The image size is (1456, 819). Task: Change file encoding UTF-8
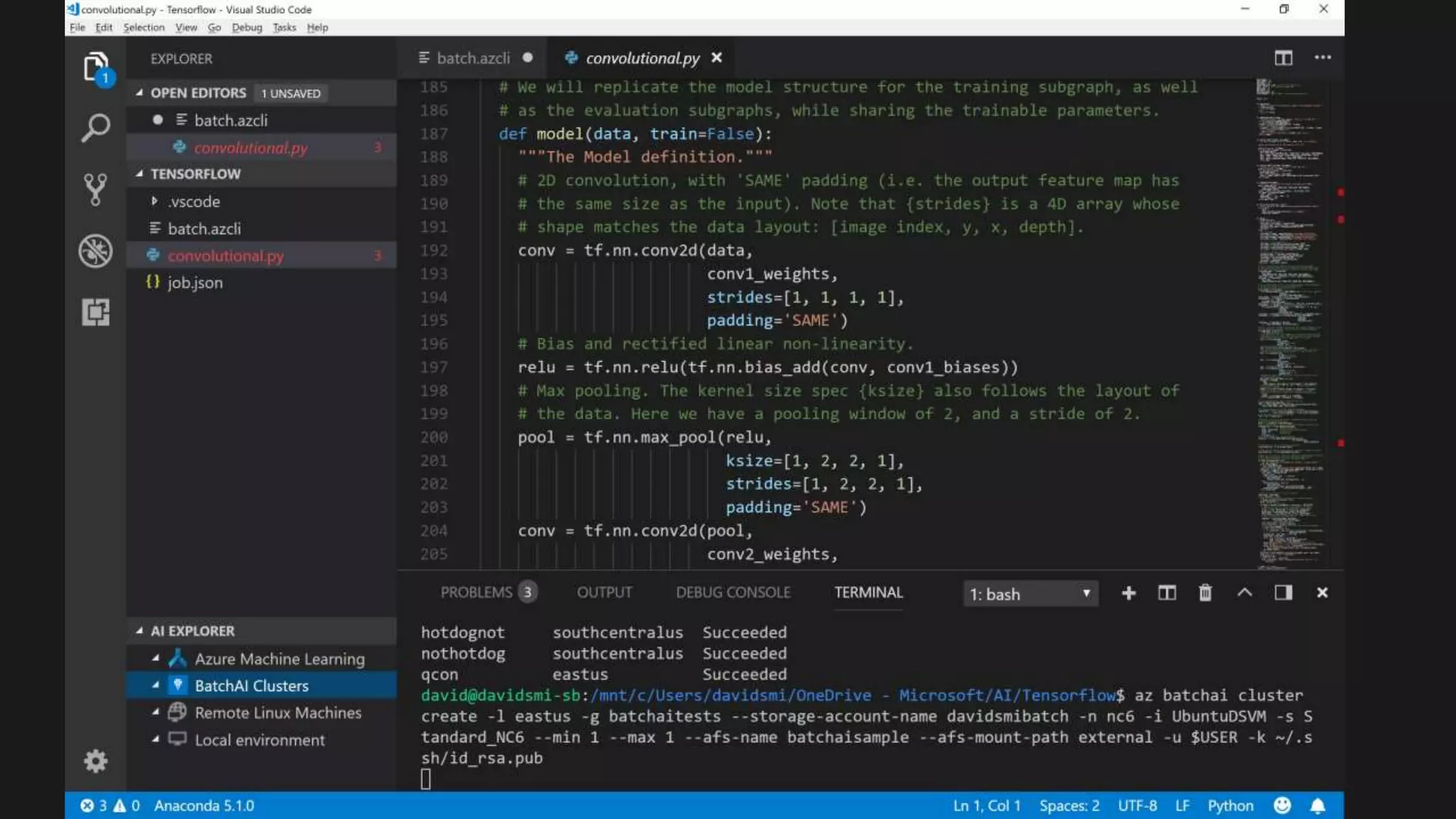(x=1137, y=805)
